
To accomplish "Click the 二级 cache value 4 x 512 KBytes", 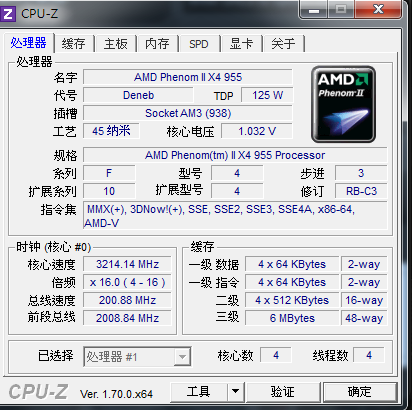I will tap(292, 300).
